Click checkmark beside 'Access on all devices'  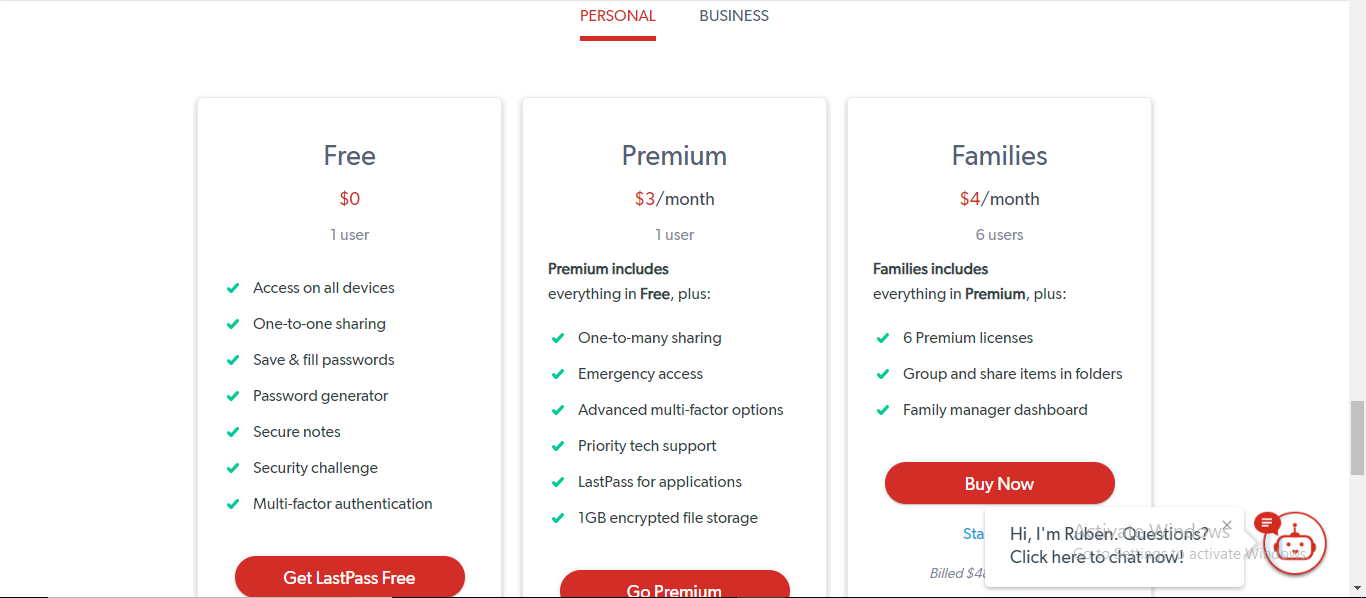(x=233, y=288)
